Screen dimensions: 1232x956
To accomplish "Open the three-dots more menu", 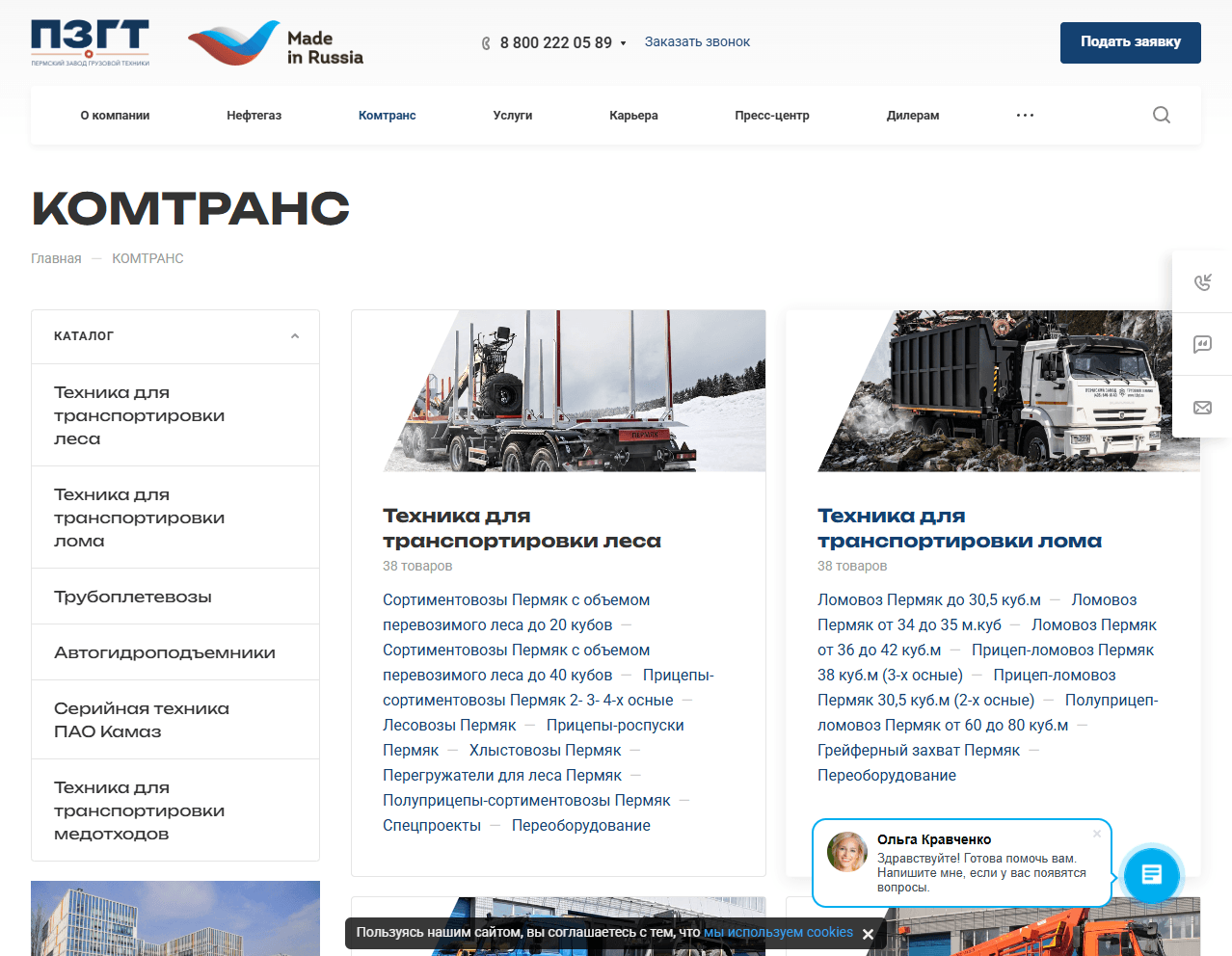I will [x=1025, y=115].
